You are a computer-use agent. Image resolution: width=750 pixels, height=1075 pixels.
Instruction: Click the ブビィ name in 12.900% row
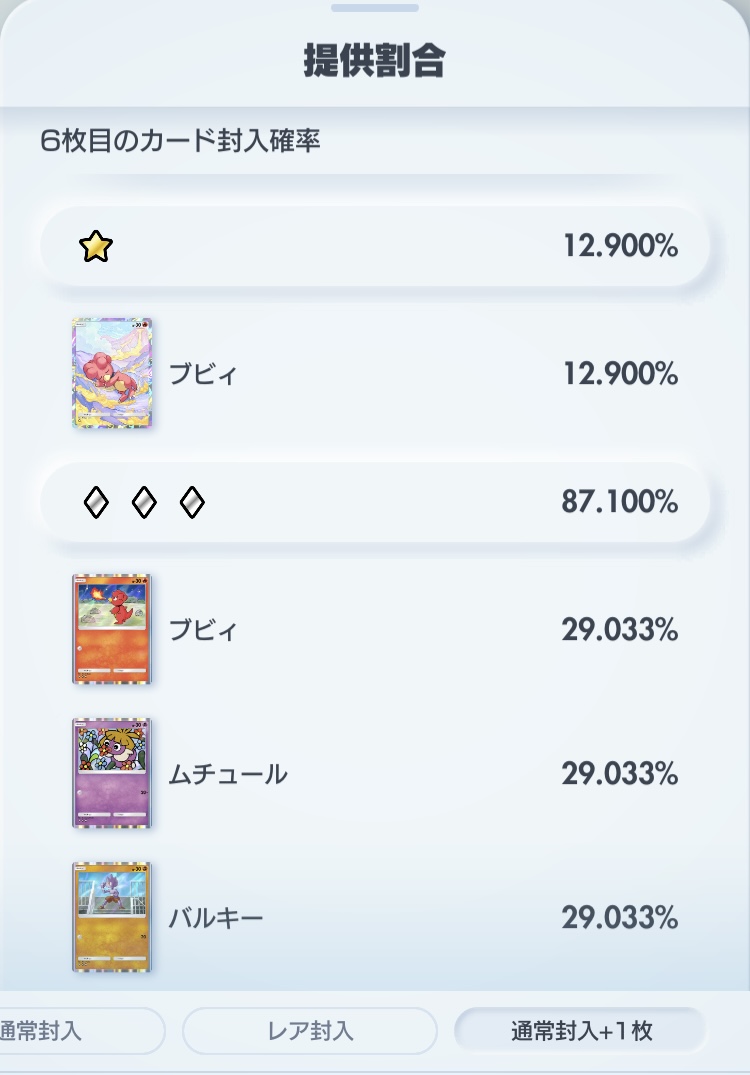tap(203, 374)
